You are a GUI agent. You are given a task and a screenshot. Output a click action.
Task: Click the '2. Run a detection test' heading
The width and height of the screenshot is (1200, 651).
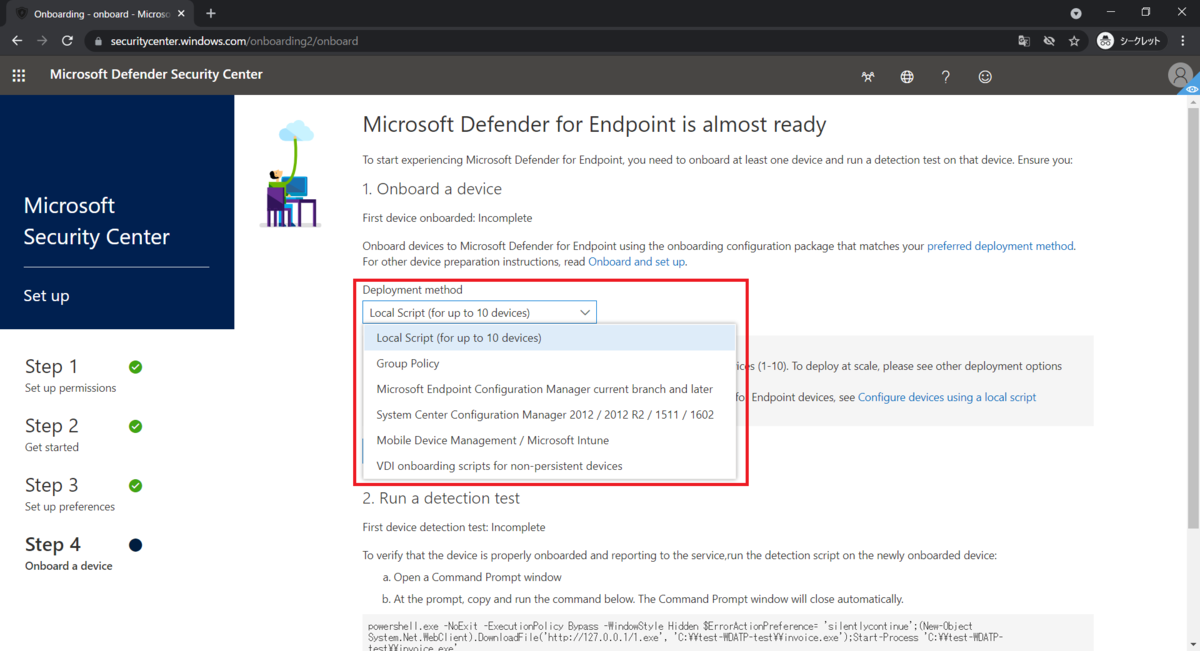tap(441, 498)
